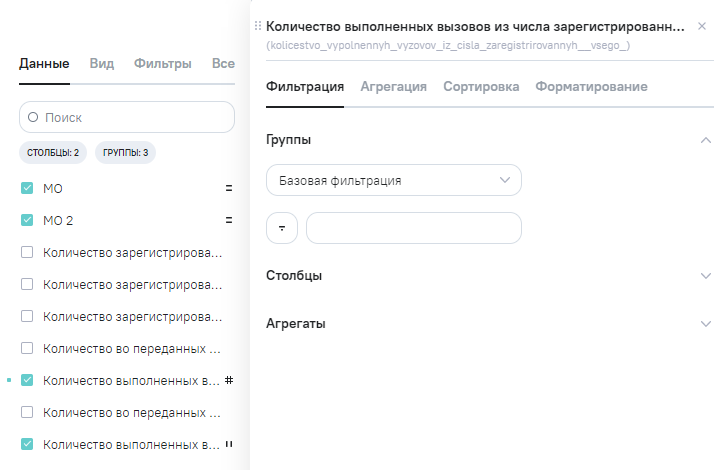Image resolution: width=724 pixels, height=470 pixels.
Task: Switch to the Агрегация tab
Action: tap(393, 86)
